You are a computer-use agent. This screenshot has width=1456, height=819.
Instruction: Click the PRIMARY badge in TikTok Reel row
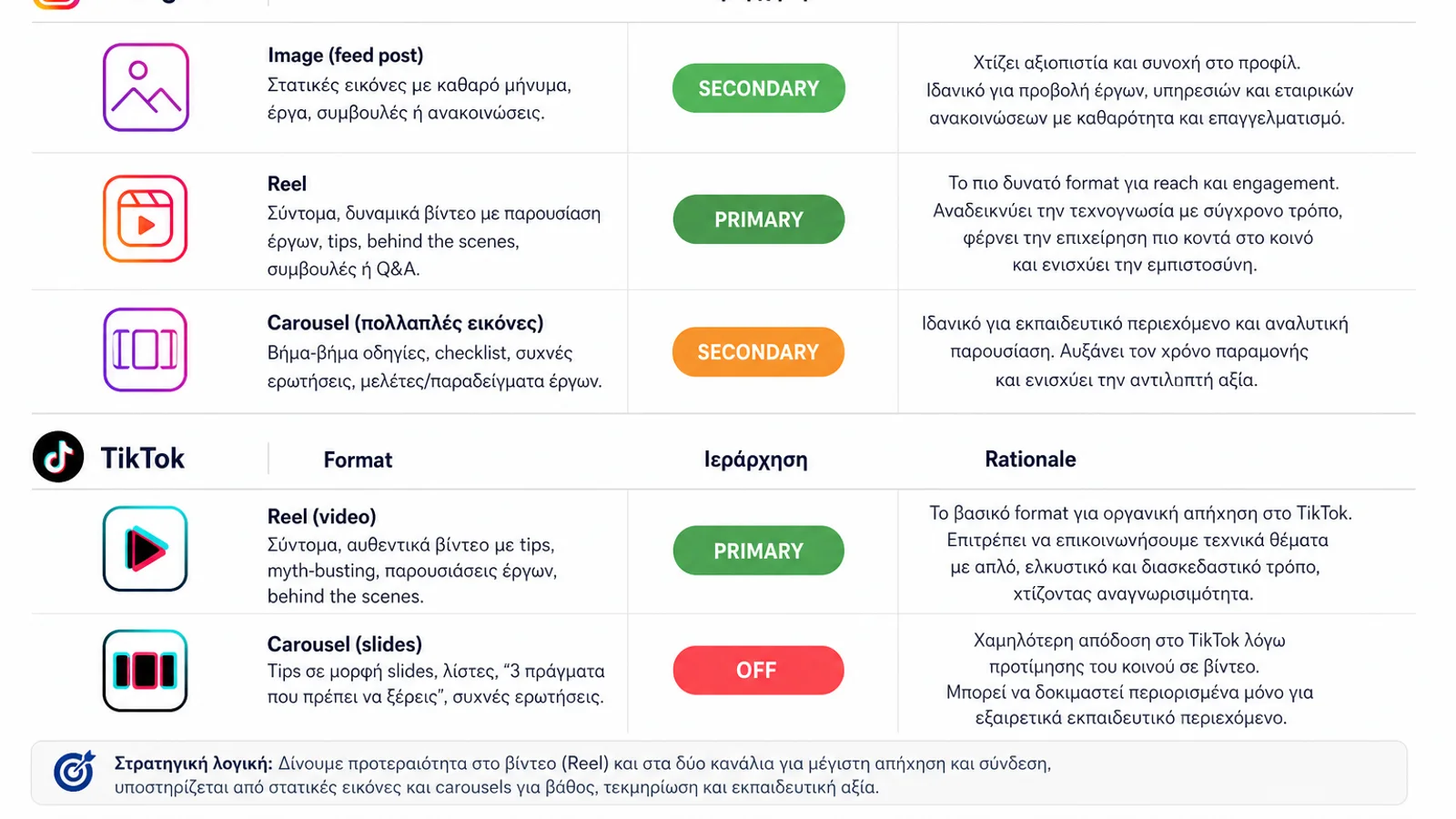coord(759,551)
